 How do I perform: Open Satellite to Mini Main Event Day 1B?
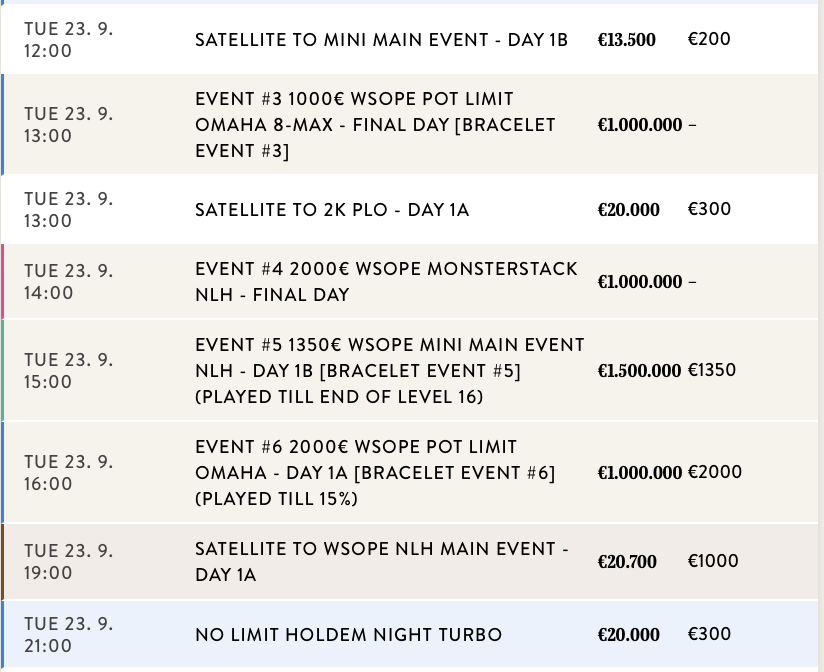381,40
